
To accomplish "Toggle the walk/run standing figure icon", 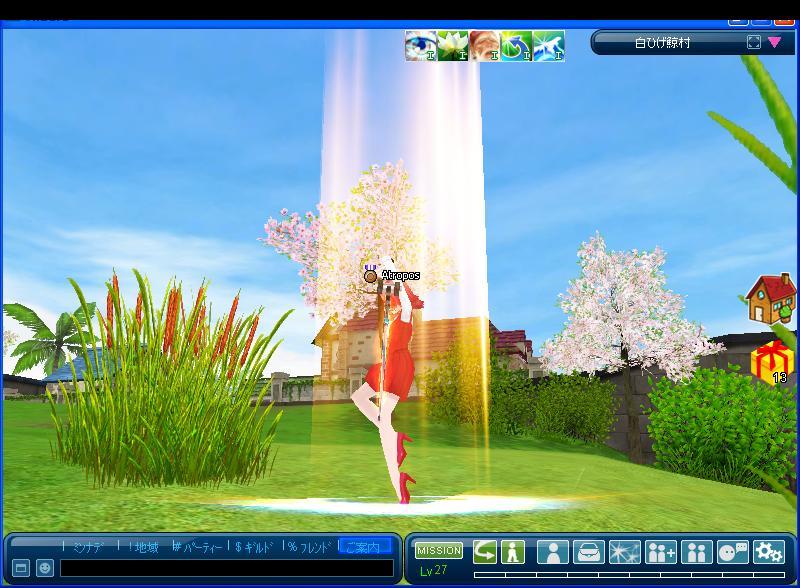I will point(513,552).
